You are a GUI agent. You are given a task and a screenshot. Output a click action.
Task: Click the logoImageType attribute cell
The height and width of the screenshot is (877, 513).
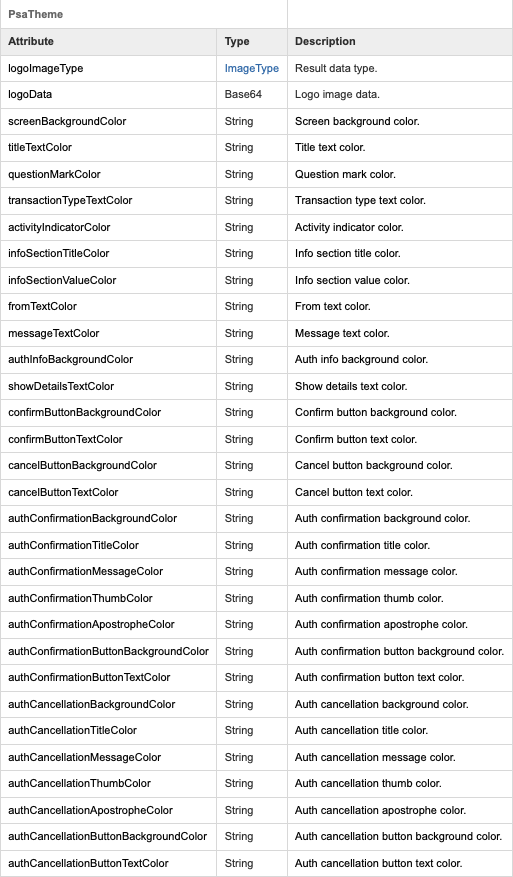coord(109,68)
